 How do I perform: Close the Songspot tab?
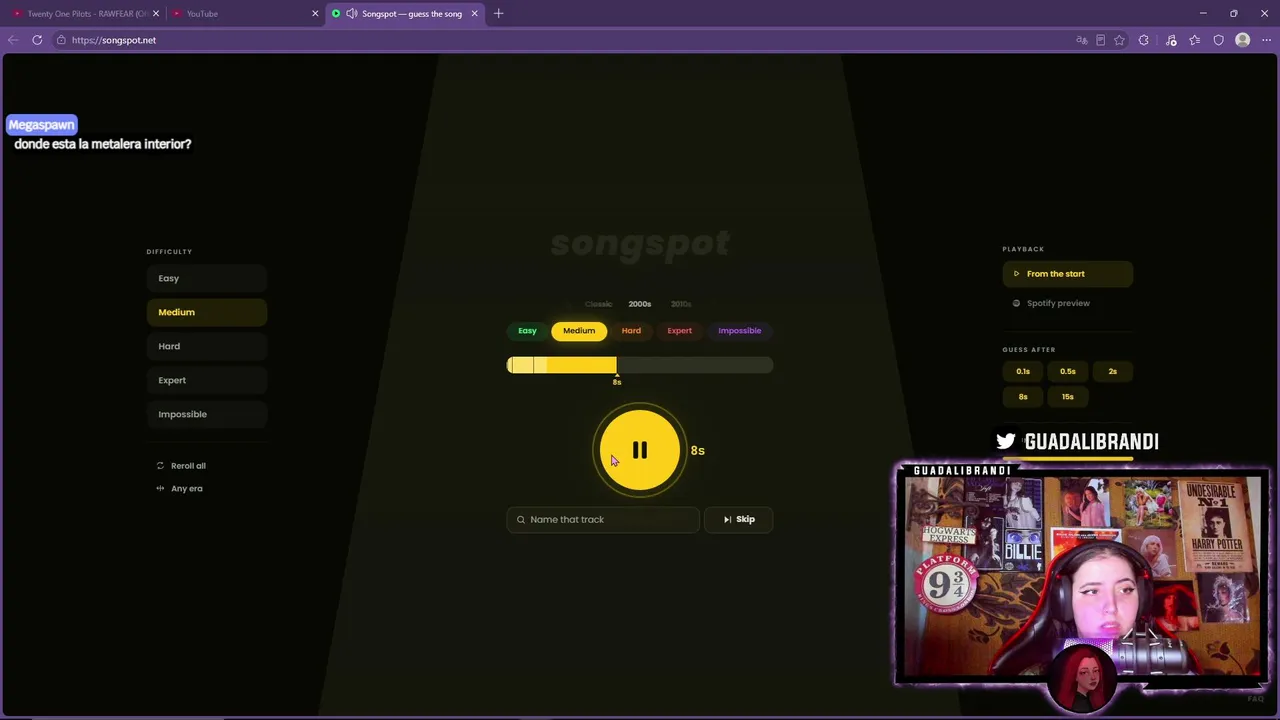coord(474,14)
